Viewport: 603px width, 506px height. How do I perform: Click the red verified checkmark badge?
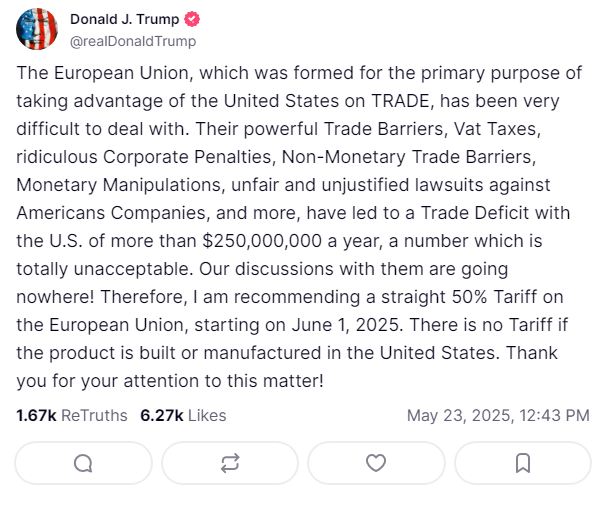(193, 20)
